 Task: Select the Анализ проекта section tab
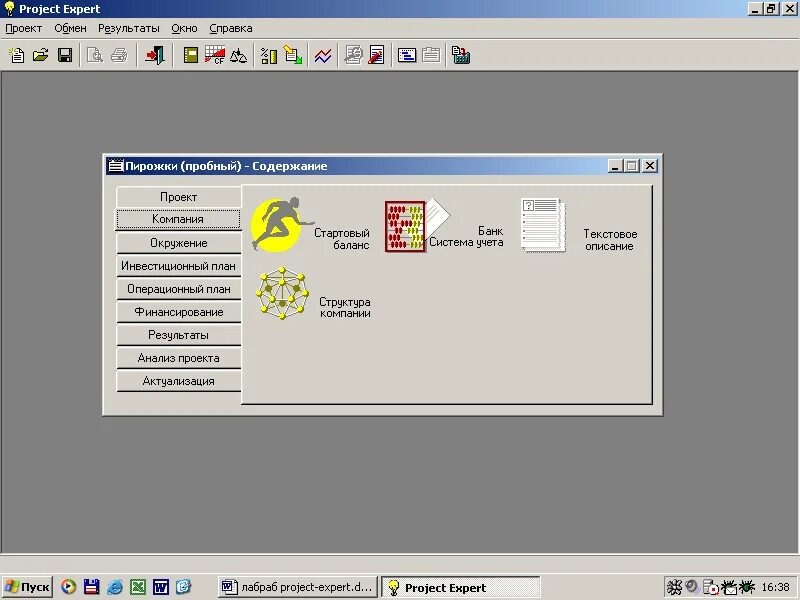click(x=179, y=358)
